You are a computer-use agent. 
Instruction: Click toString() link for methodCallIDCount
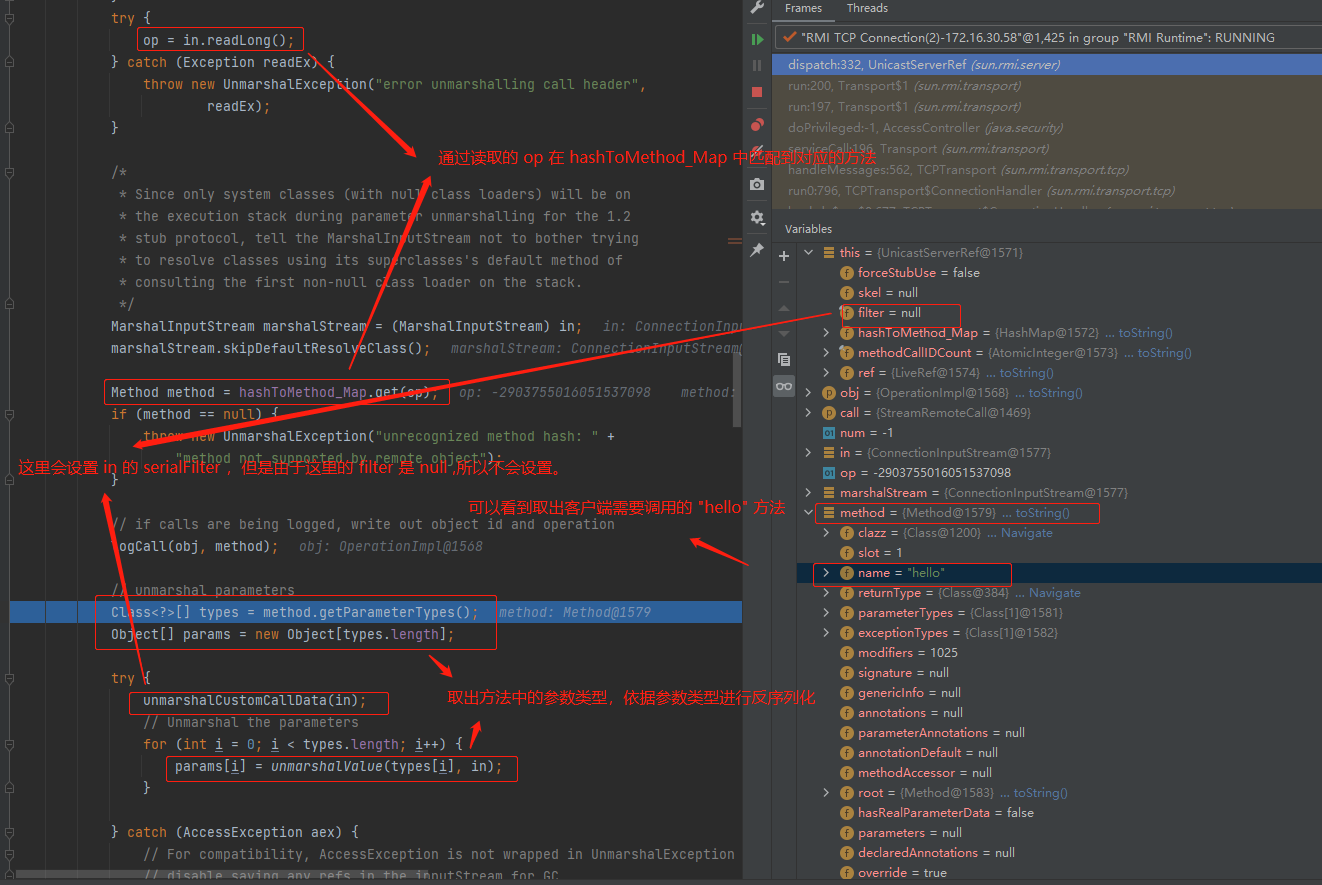tap(1165, 353)
